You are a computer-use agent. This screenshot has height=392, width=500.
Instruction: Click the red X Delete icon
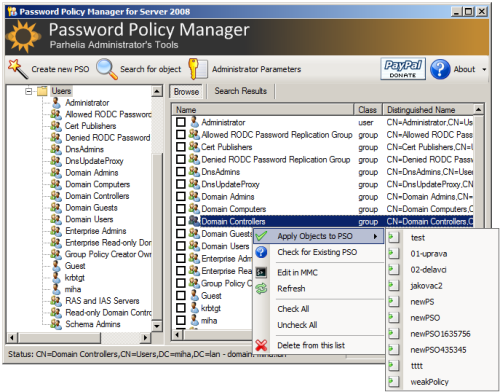coord(261,345)
